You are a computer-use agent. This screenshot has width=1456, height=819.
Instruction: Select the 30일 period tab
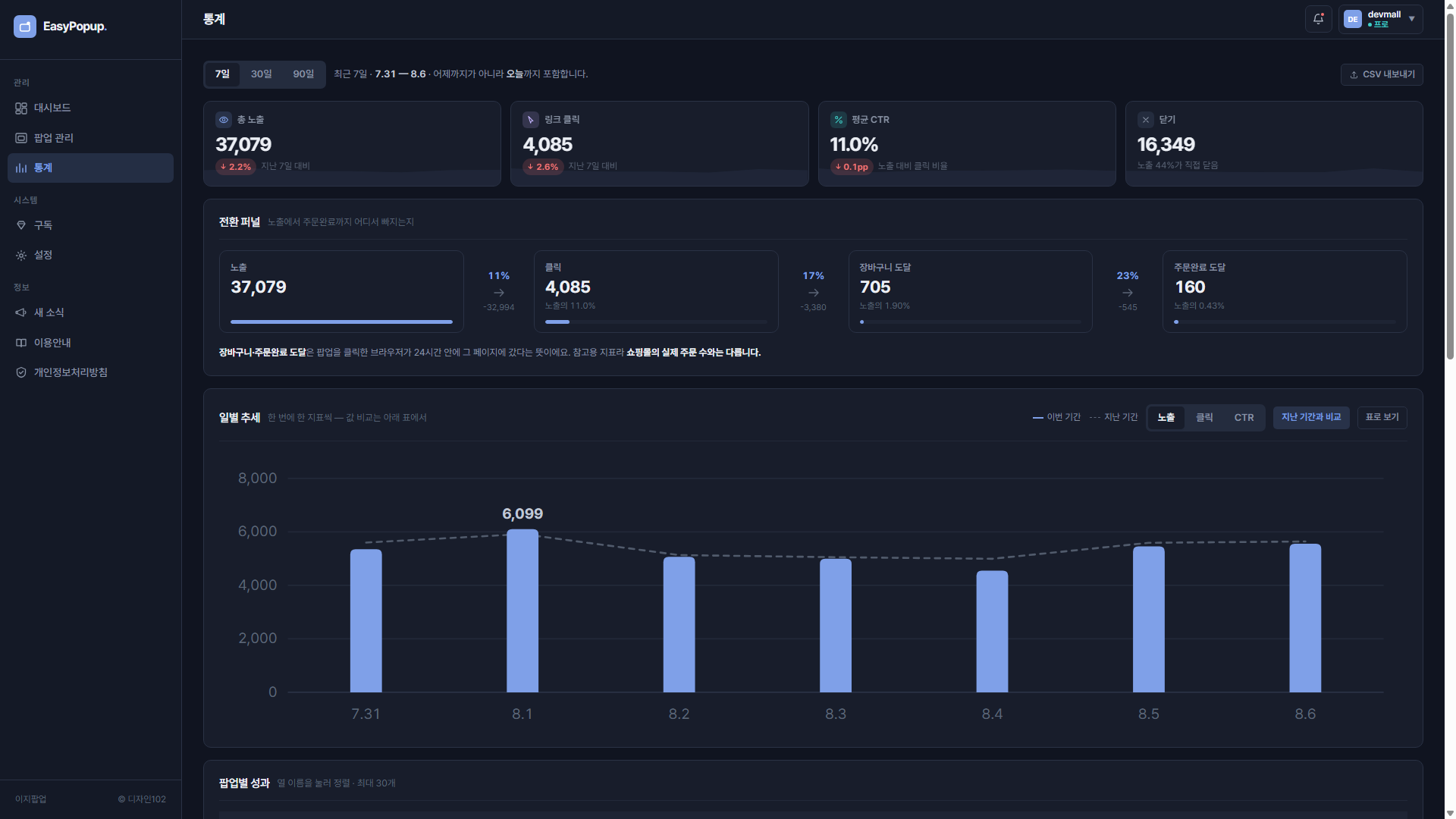(261, 74)
